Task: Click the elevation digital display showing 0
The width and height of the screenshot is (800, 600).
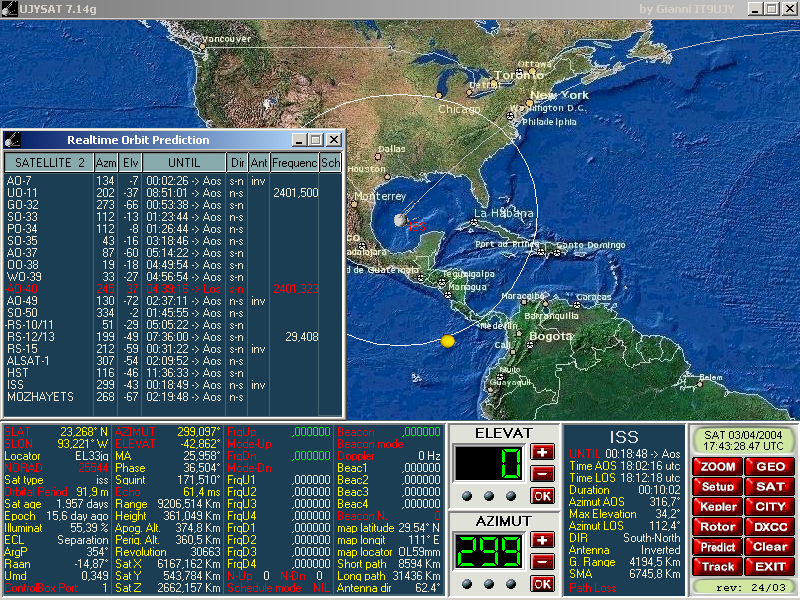Action: pos(489,463)
